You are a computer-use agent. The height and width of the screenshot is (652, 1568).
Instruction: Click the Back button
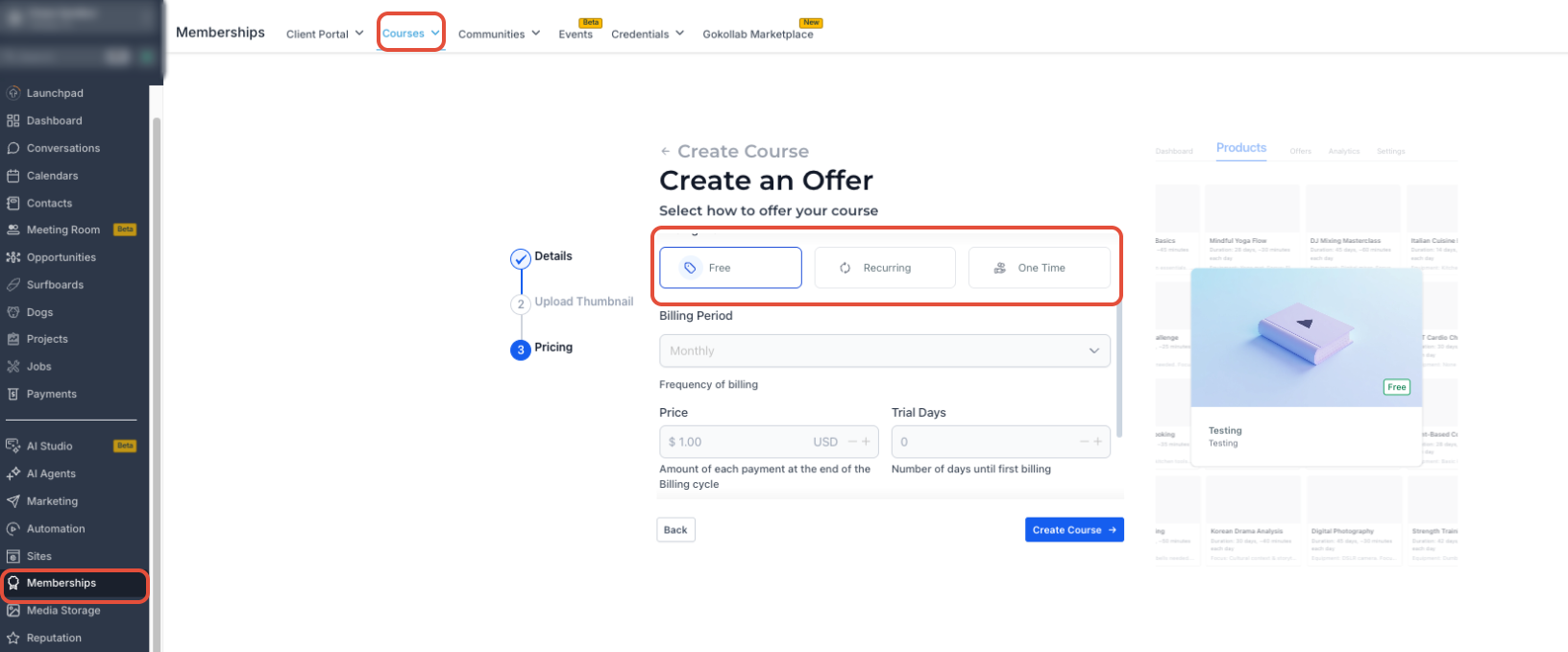tap(675, 530)
